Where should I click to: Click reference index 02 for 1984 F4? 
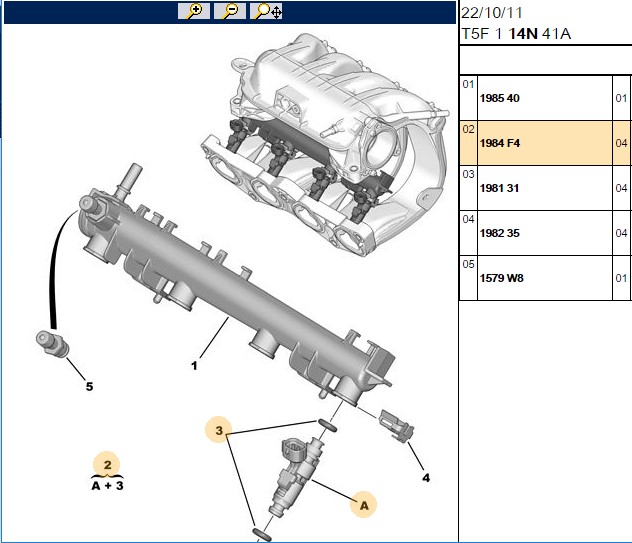[468, 129]
